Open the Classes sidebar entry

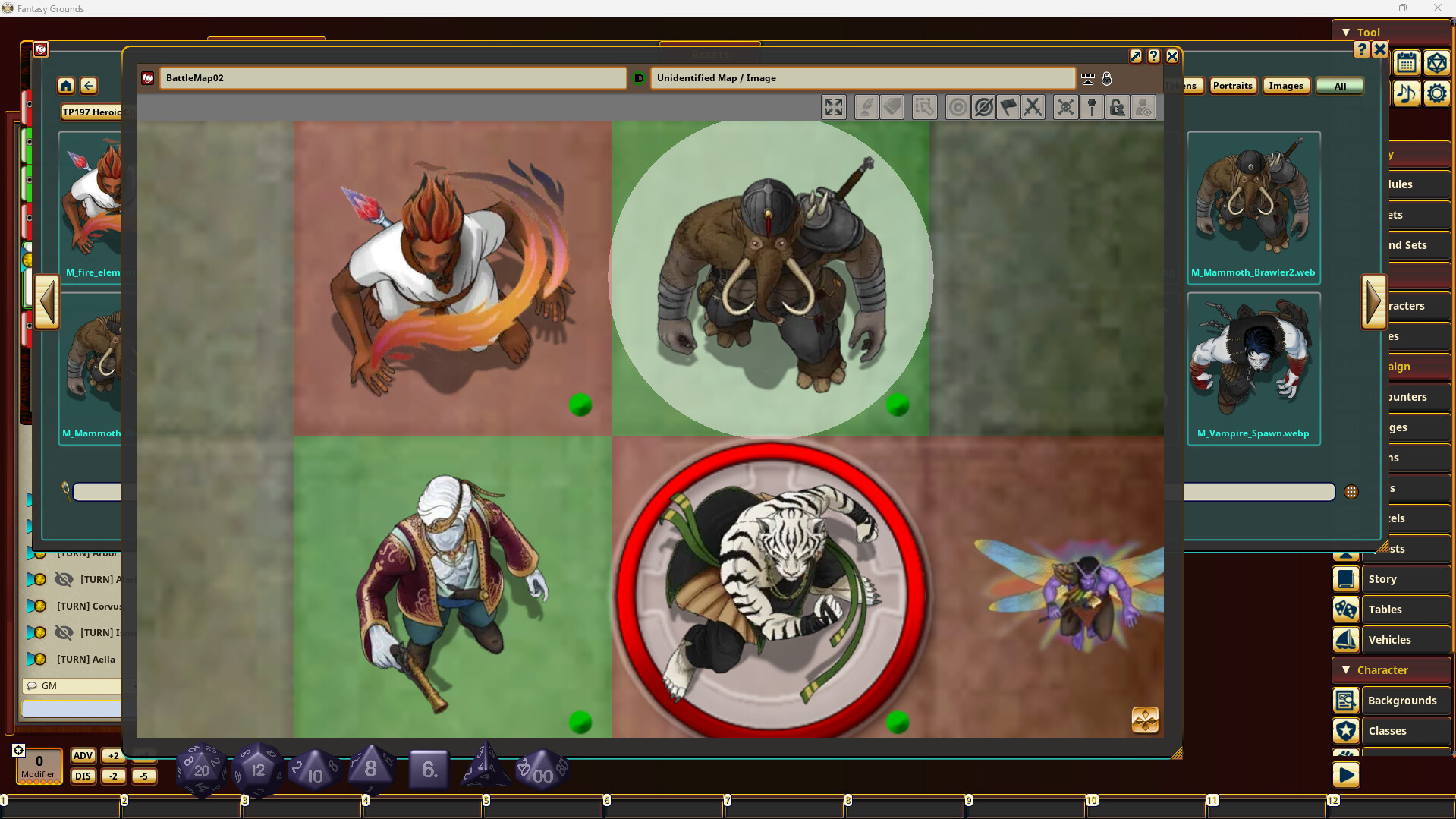(1392, 731)
